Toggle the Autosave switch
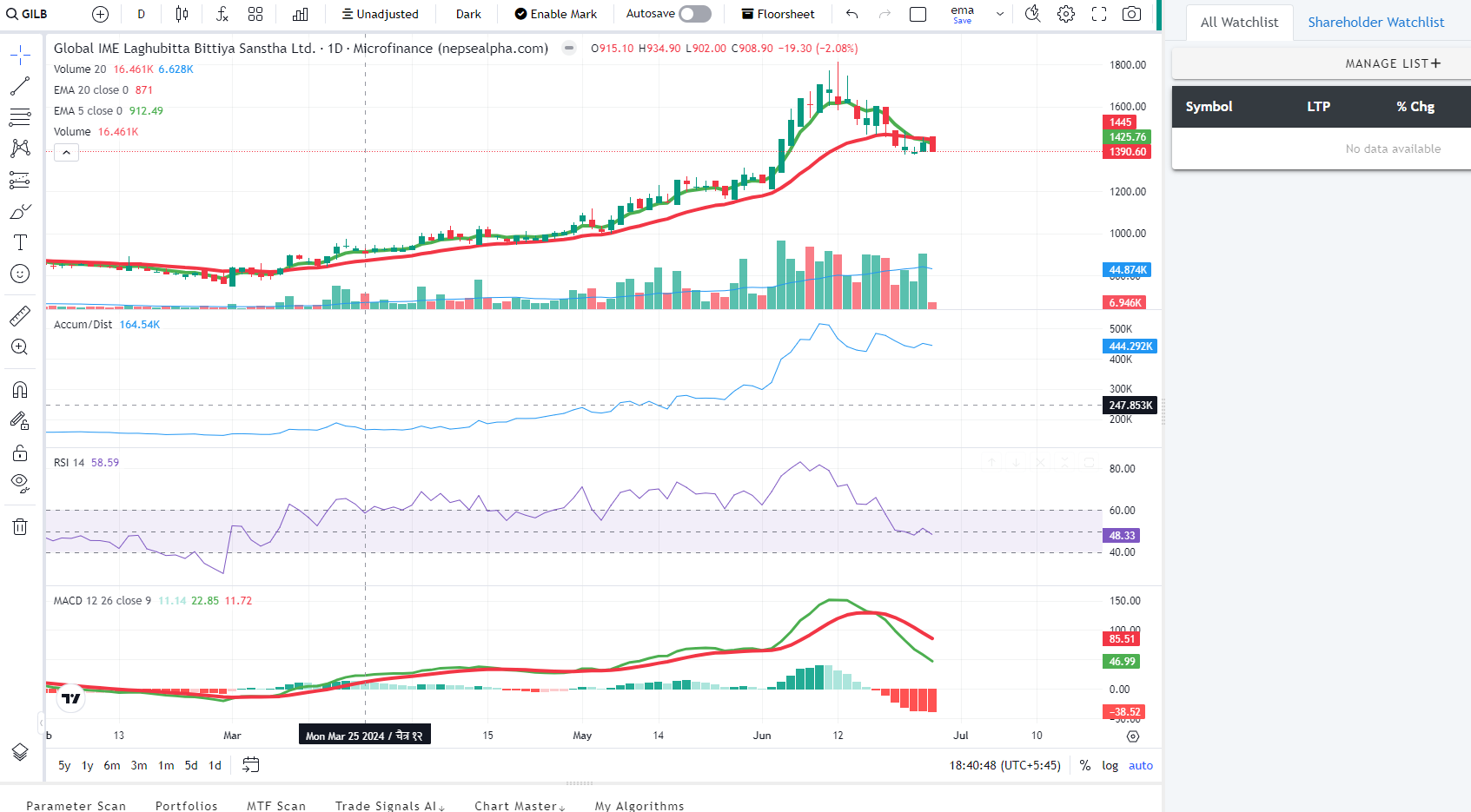Screen dimensions: 1471x812 (x=694, y=14)
